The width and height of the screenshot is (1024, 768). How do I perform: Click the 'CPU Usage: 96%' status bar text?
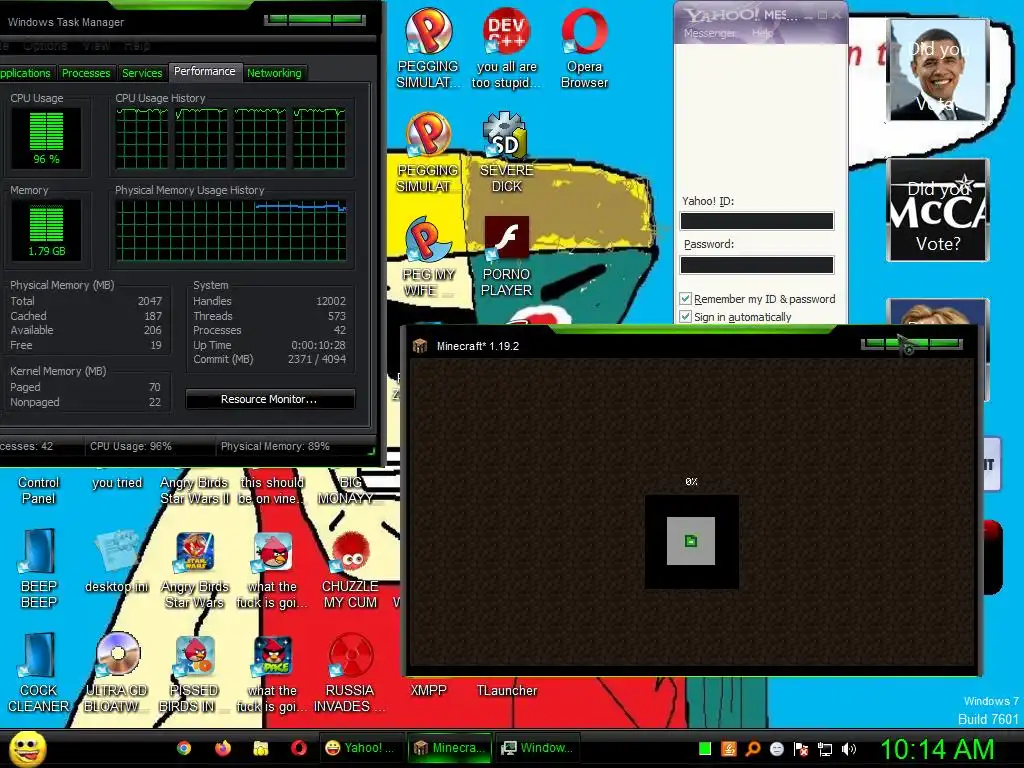[x=131, y=446]
